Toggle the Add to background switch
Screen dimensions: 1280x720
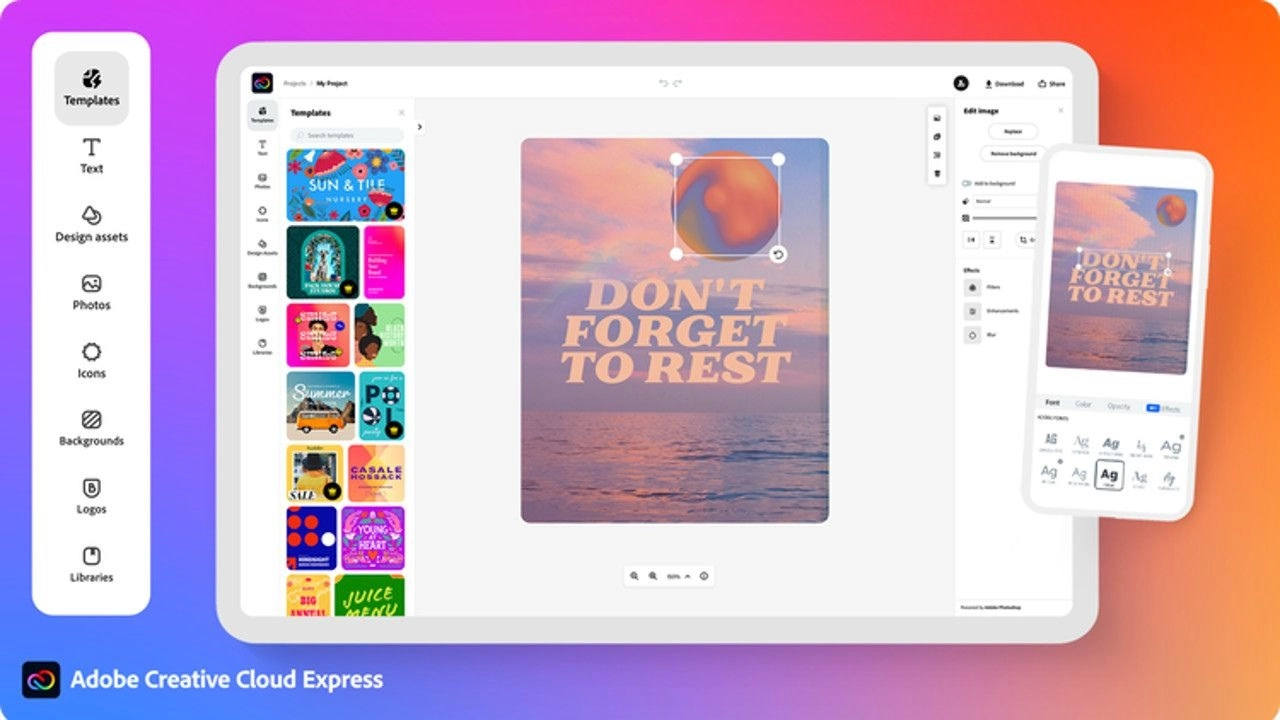[967, 184]
